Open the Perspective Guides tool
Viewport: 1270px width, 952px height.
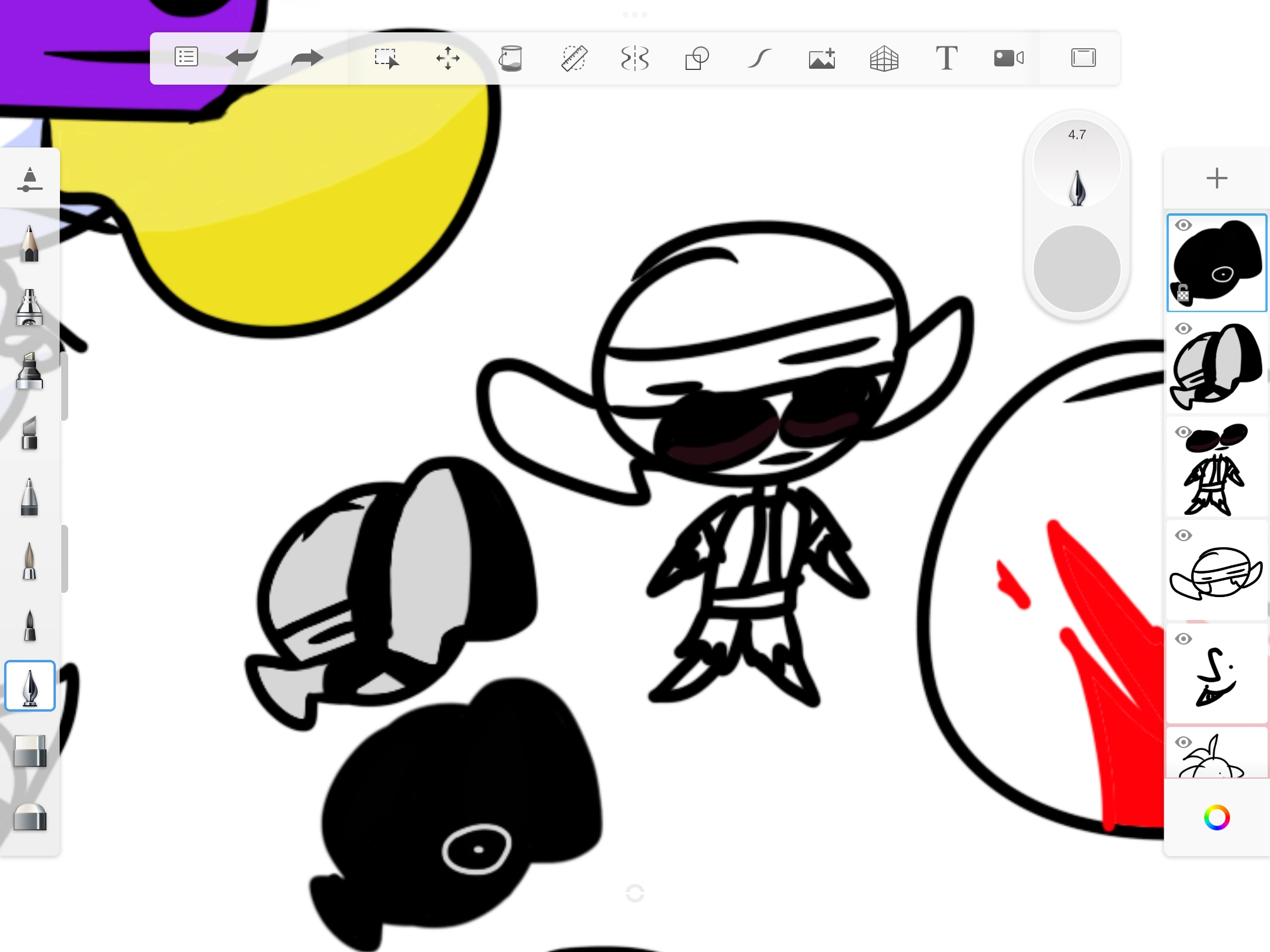click(884, 59)
